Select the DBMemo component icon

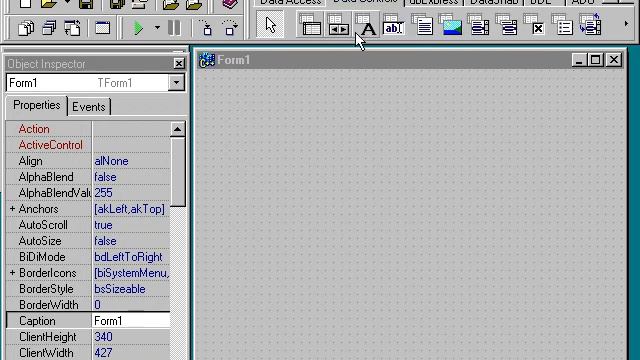pos(422,24)
